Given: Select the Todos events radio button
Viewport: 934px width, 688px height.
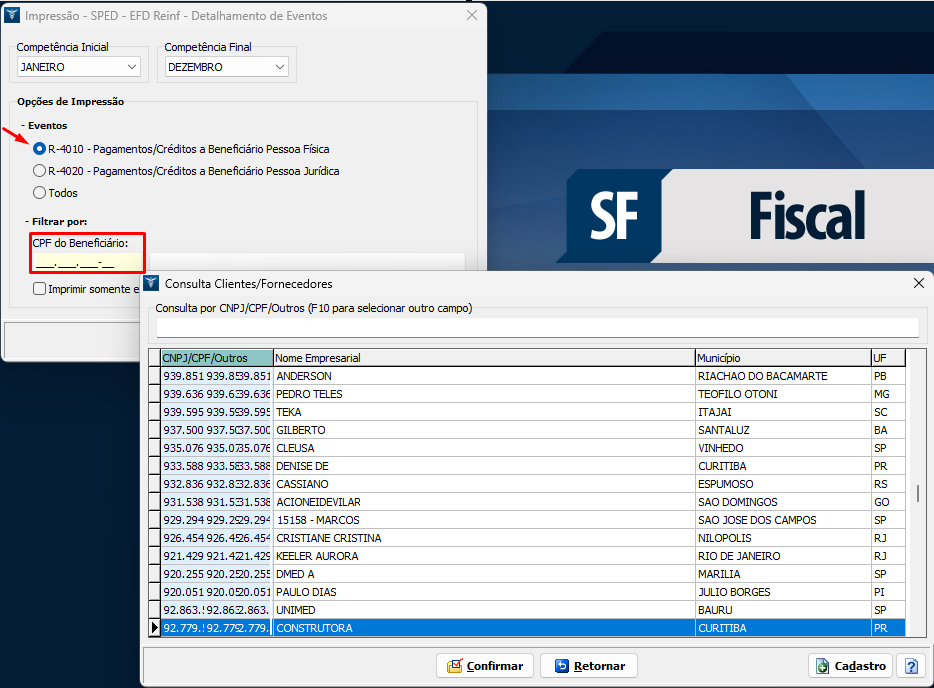Looking at the screenshot, I should coord(40,193).
